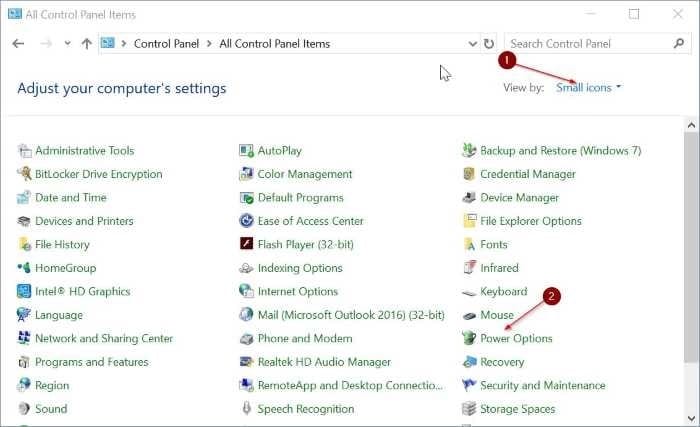Viewport: 700px width, 427px height.
Task: Click the Mail Outlook icon
Action: point(246,314)
